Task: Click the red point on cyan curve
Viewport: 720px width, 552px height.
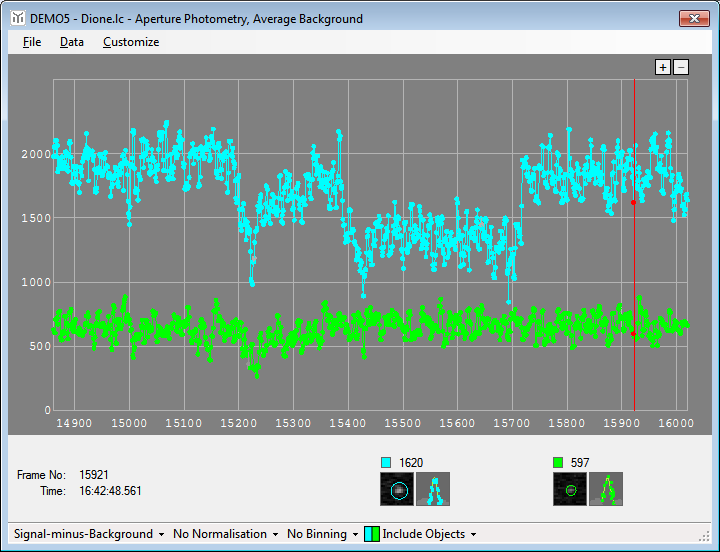Action: point(634,203)
